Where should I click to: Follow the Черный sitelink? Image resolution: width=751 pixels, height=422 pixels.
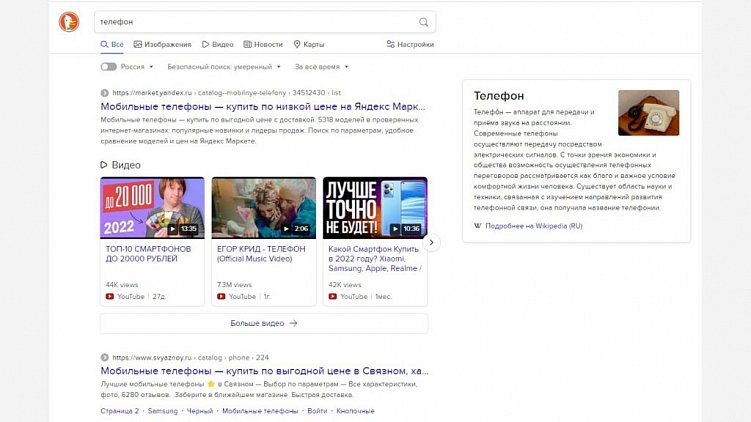pos(200,411)
